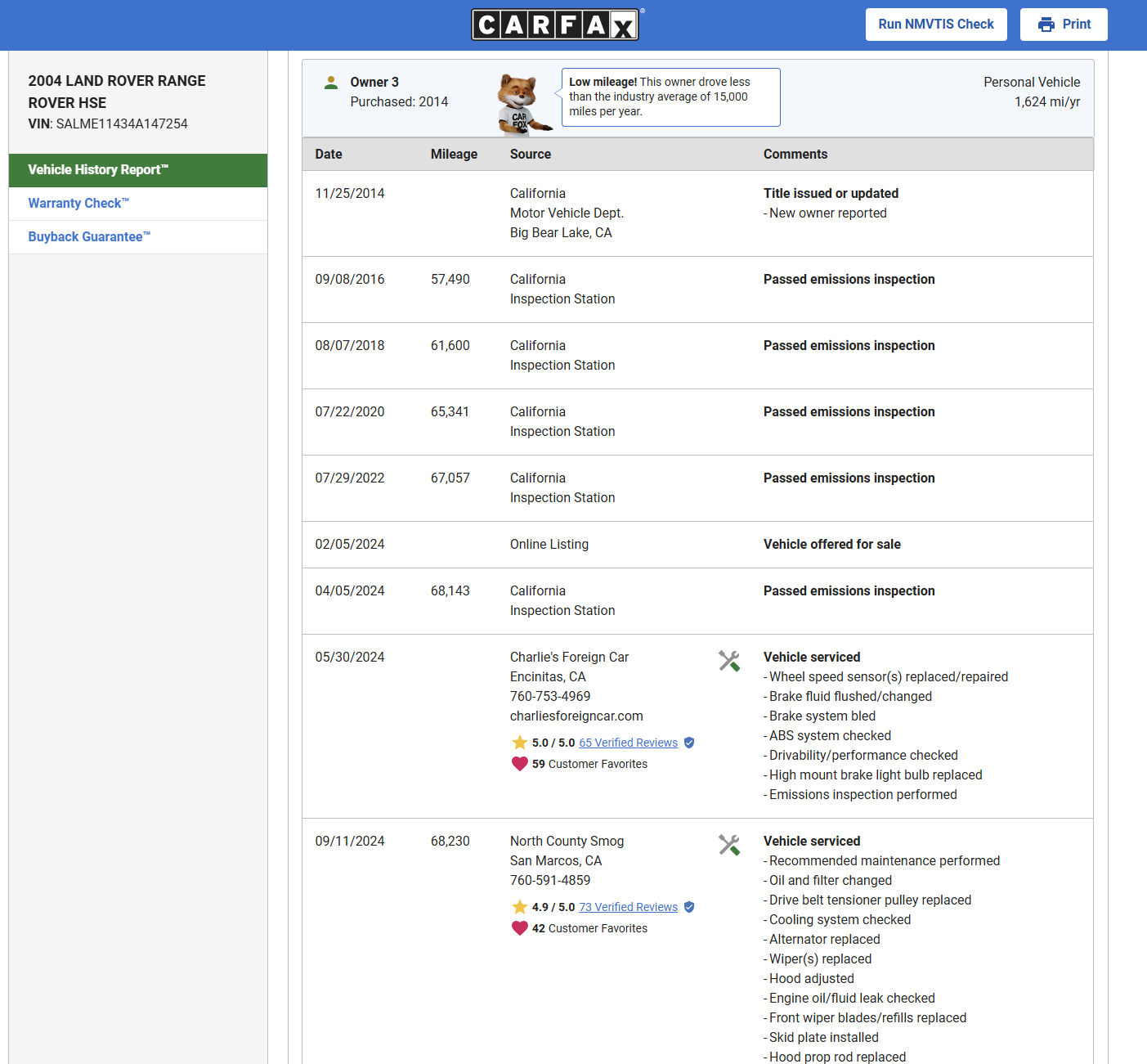Click verified badge after 73 Verified Reviews
This screenshot has height=1064, width=1147.
689,907
